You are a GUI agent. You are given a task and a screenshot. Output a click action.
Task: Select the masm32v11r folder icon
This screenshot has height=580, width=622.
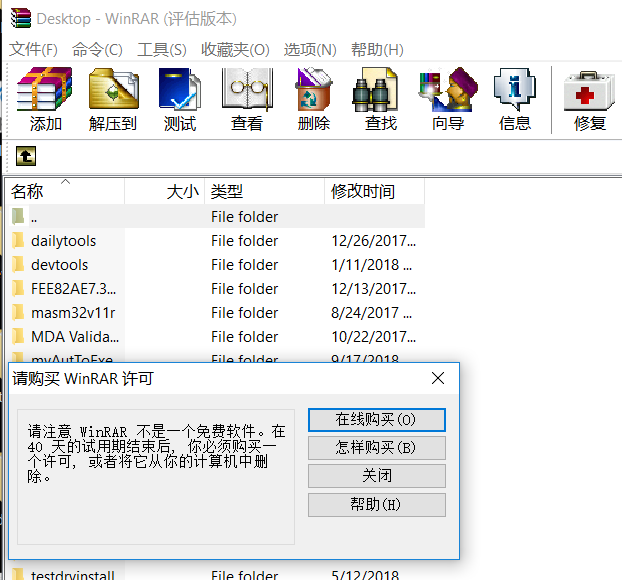[18, 312]
